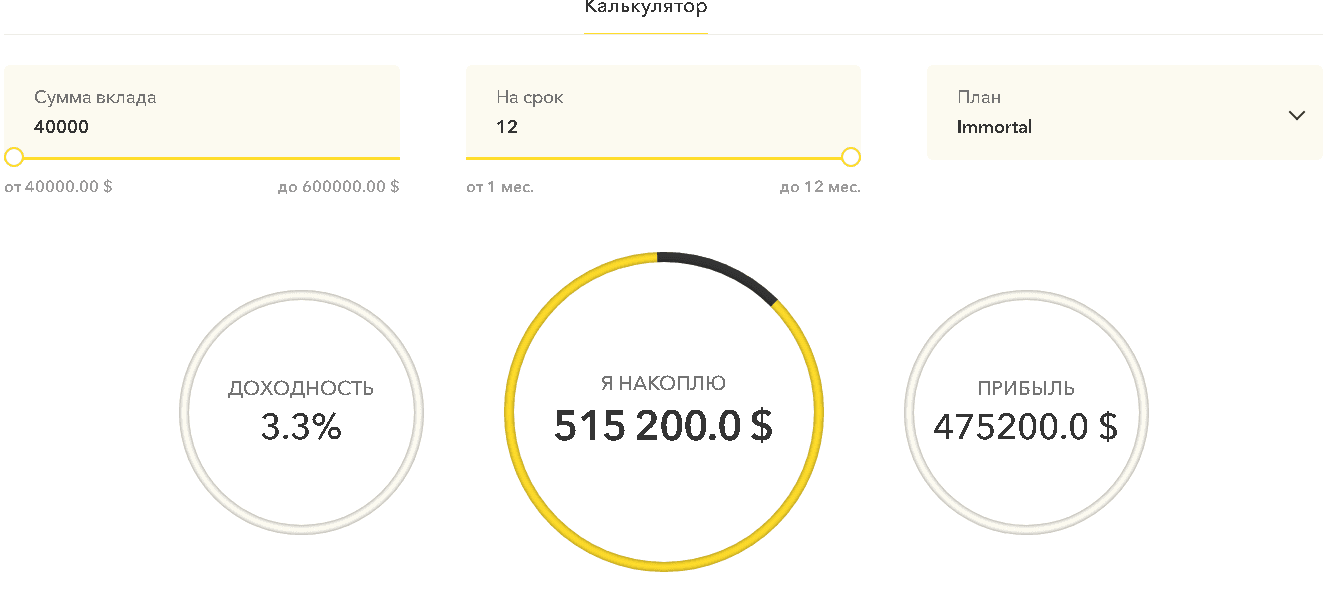Screen dimensions: 1324x608
Task: Click the Я НАКОПЛЮ label
Action: click(663, 383)
